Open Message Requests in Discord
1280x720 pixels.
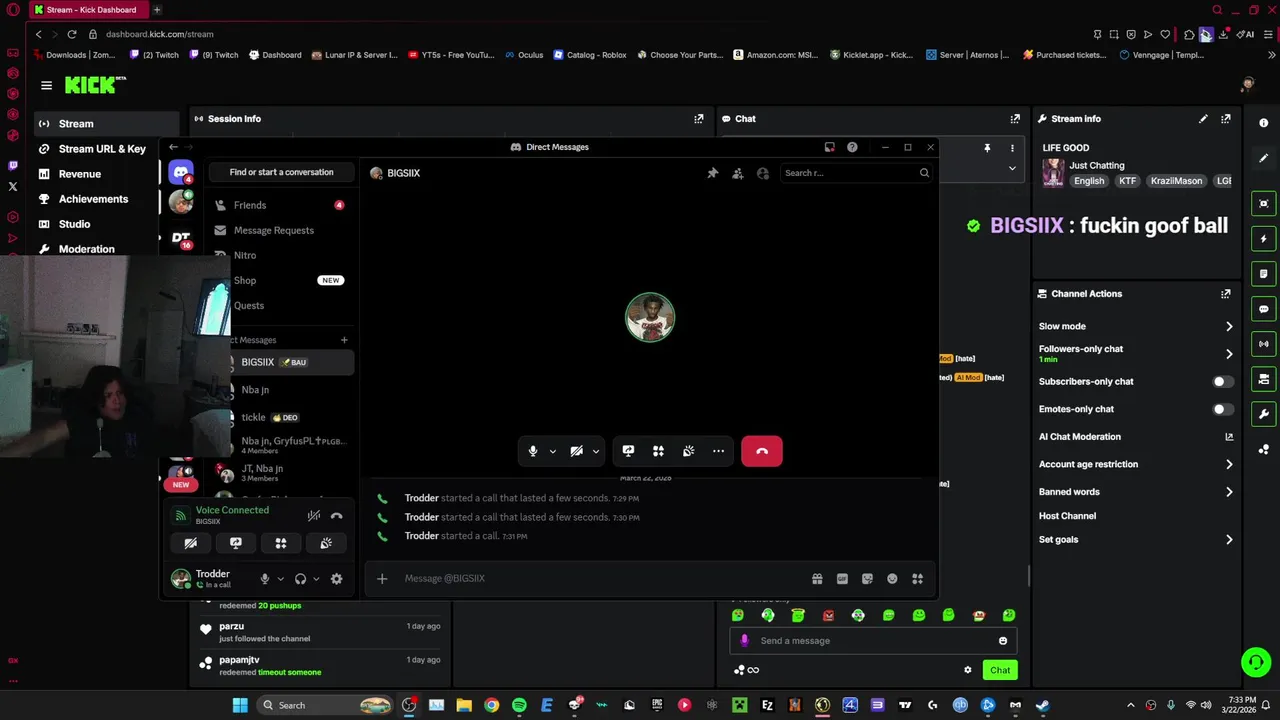(279, 230)
